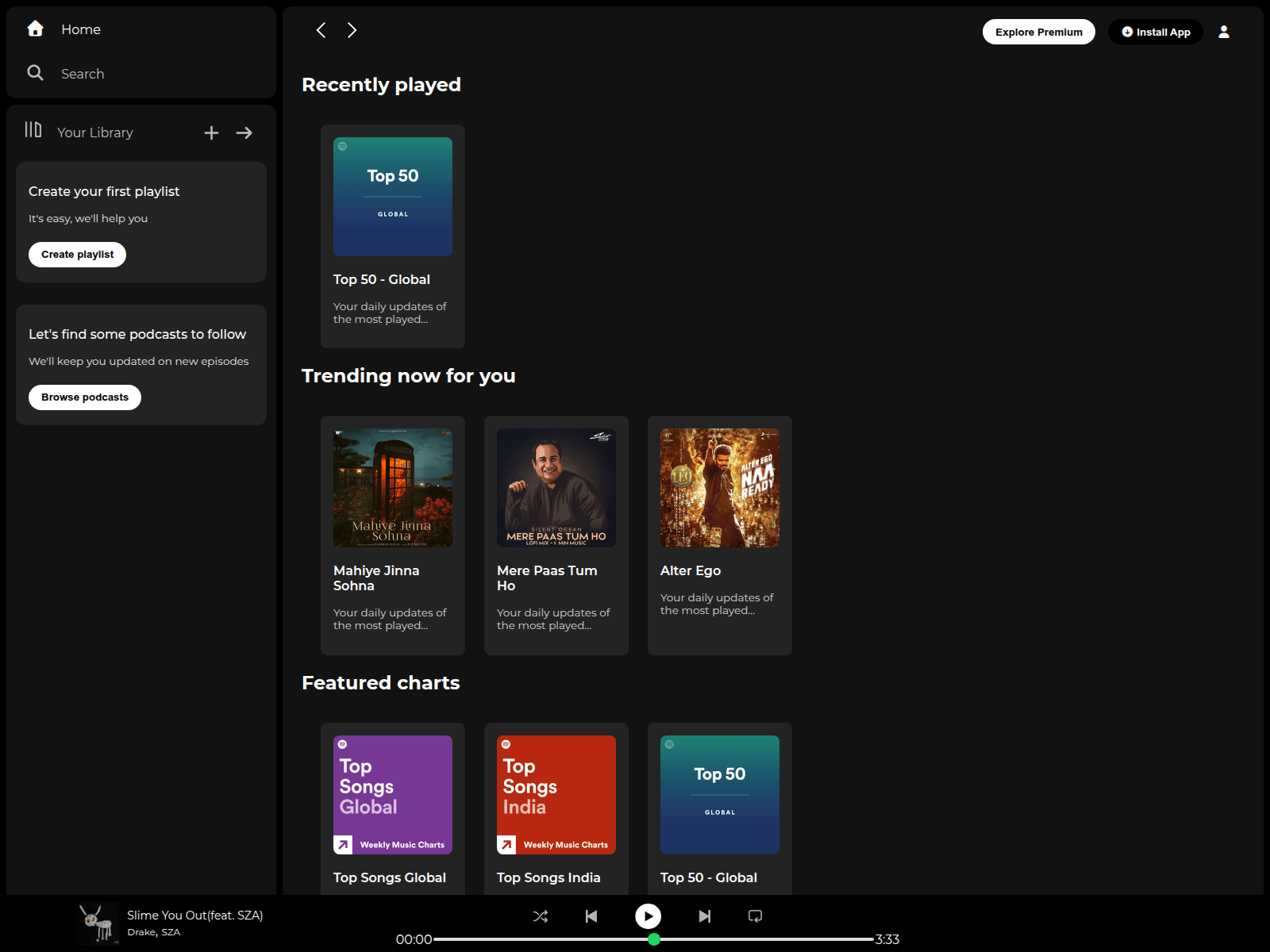Click the Create playlist button
Viewport: 1270px width, 952px height.
pos(77,255)
